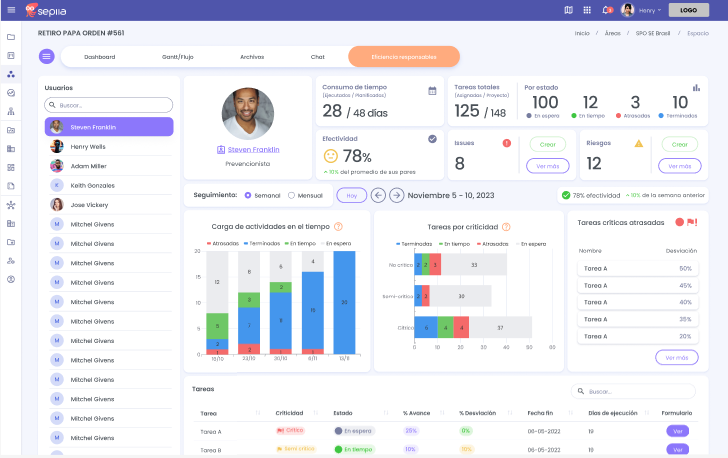
Task: Switch to the Archivos tab
Action: (252, 57)
